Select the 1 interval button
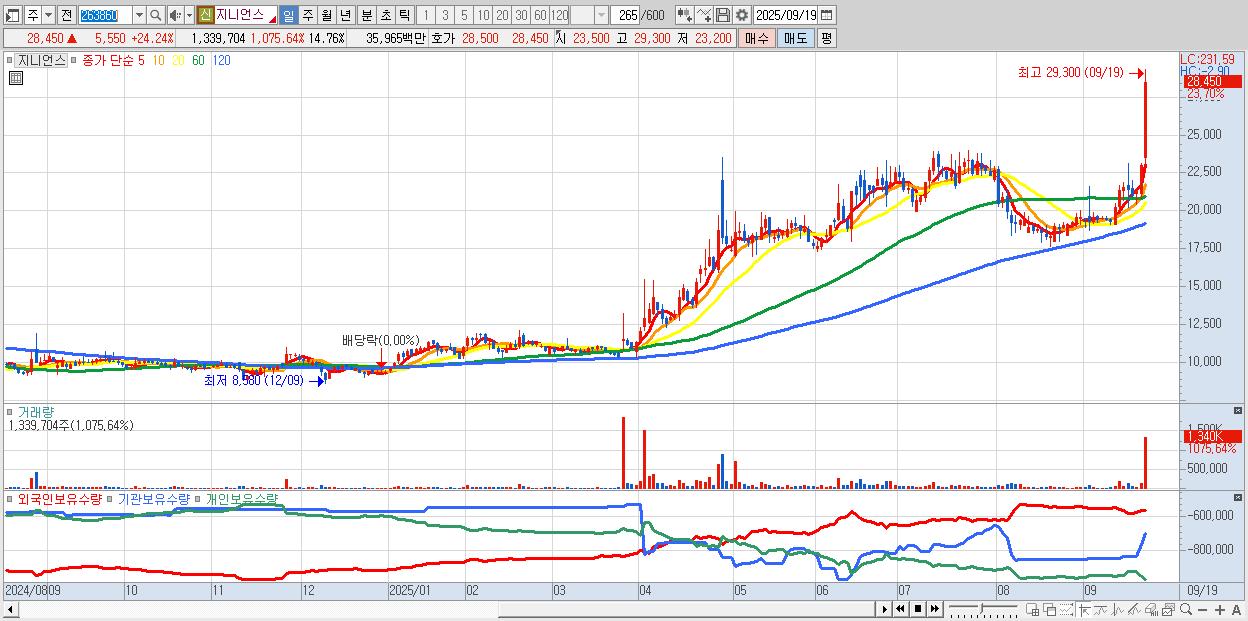 (x=426, y=15)
